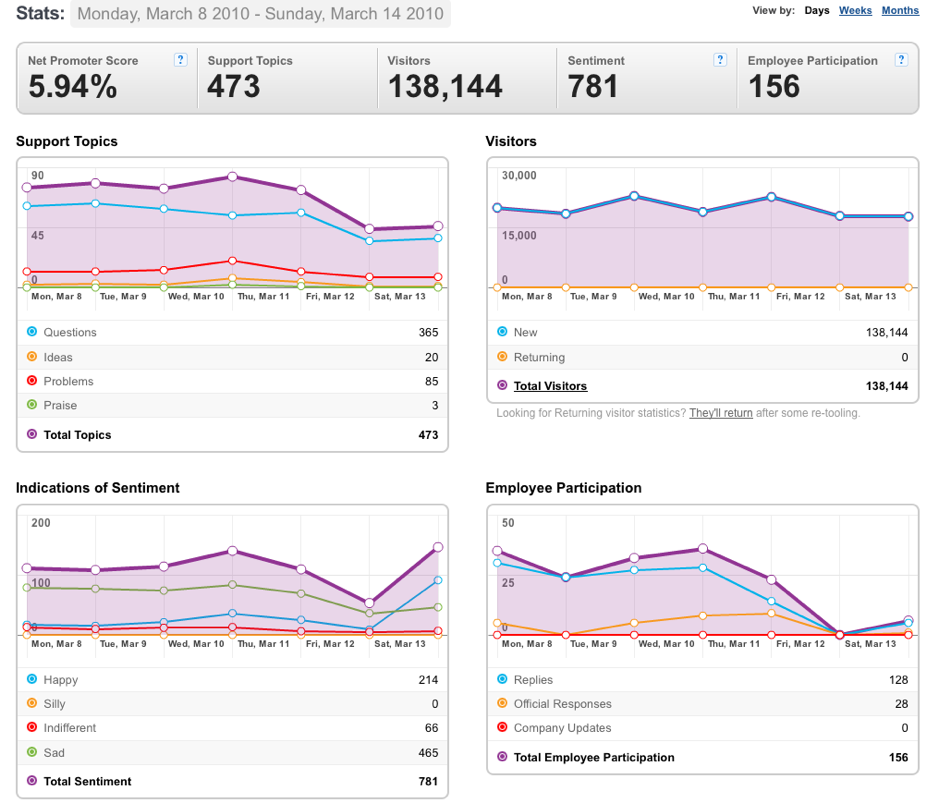Open the Sentiment help question mark

pyautogui.click(x=720, y=60)
